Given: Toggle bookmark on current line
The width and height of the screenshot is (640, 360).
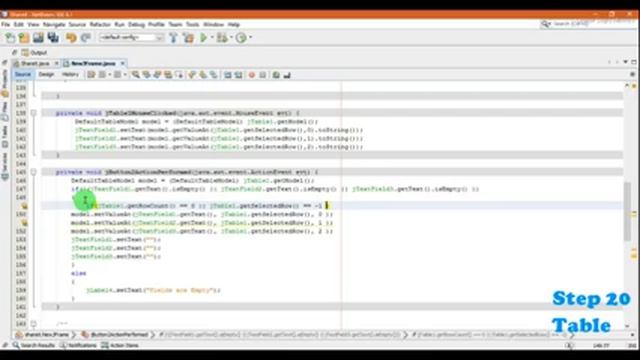Looking at the screenshot, I should tap(213, 75).
